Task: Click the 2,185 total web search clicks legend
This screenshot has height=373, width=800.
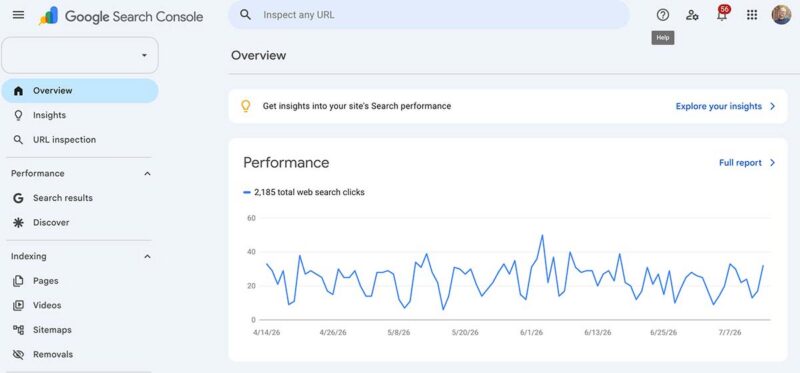Action: coord(304,192)
